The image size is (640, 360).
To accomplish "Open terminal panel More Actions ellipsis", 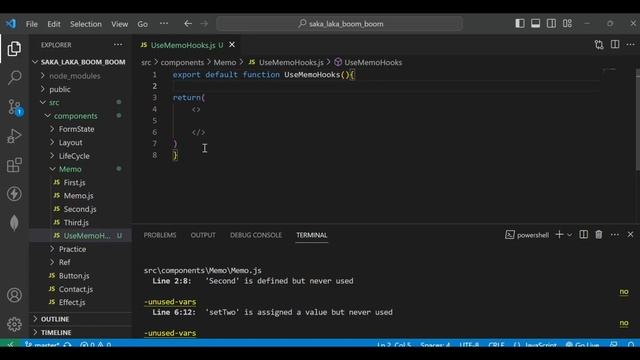I will click(x=615, y=235).
